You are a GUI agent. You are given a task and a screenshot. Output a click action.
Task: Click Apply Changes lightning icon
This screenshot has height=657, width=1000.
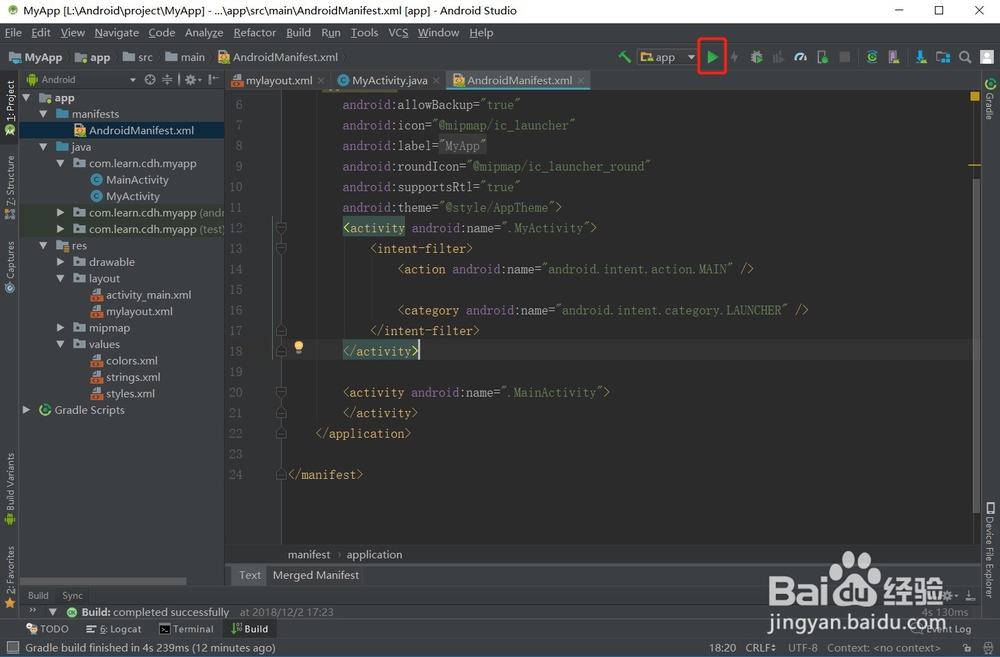point(734,57)
